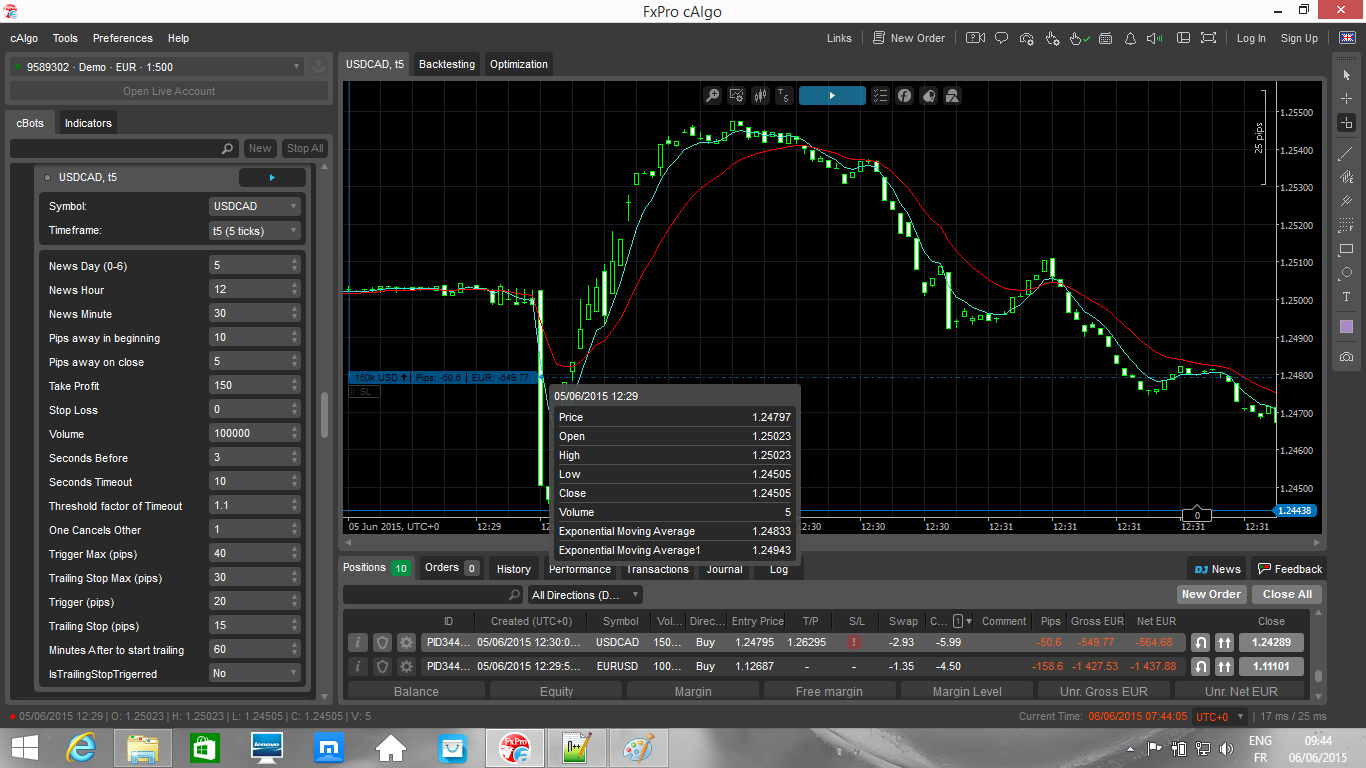
Task: Click the Close All button
Action: coord(1287,594)
